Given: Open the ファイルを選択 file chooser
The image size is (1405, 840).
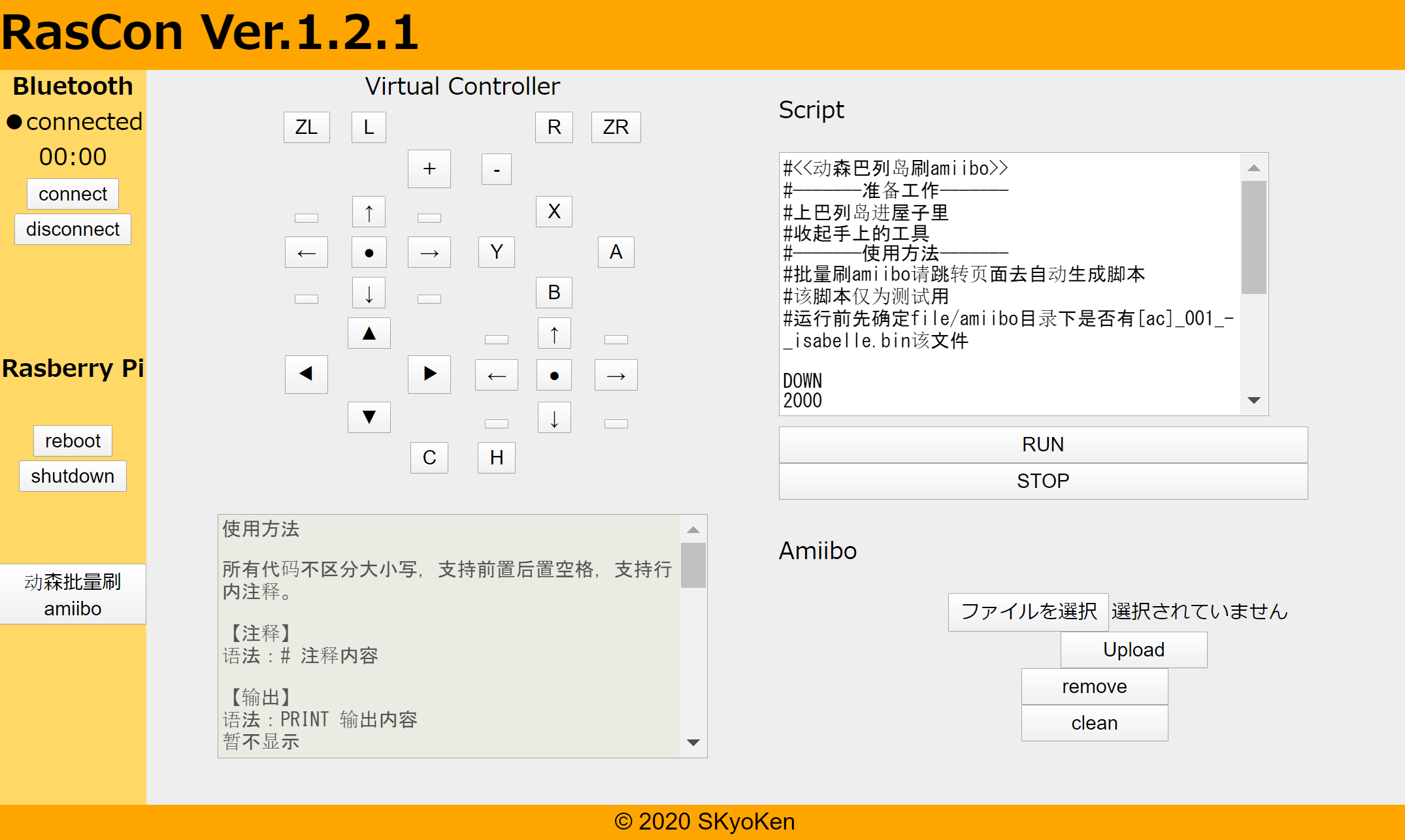Looking at the screenshot, I should click(1027, 611).
